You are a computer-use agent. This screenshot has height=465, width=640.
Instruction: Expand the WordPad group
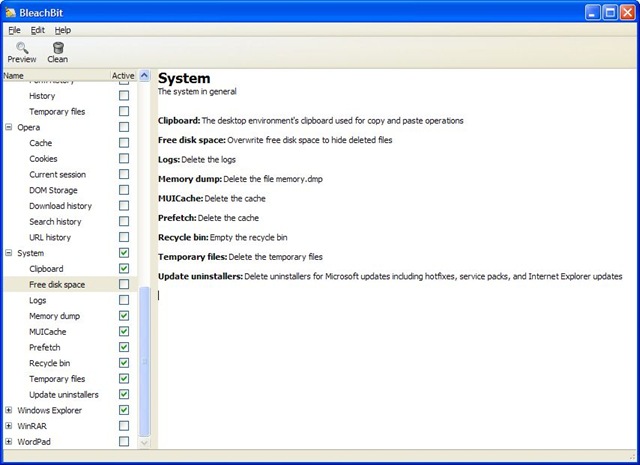point(9,441)
